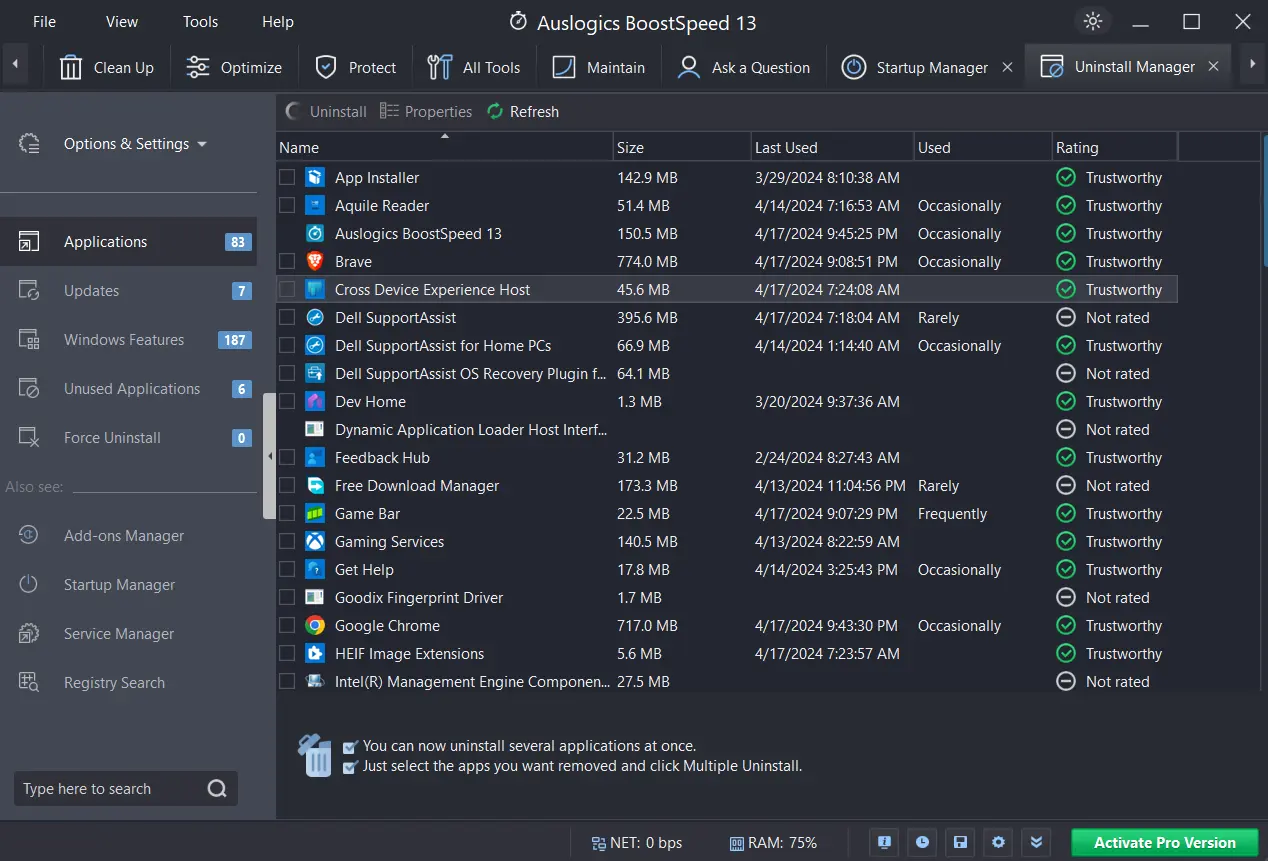Image resolution: width=1268 pixels, height=861 pixels.
Task: Check the Brave application checkbox
Action: pos(287,262)
